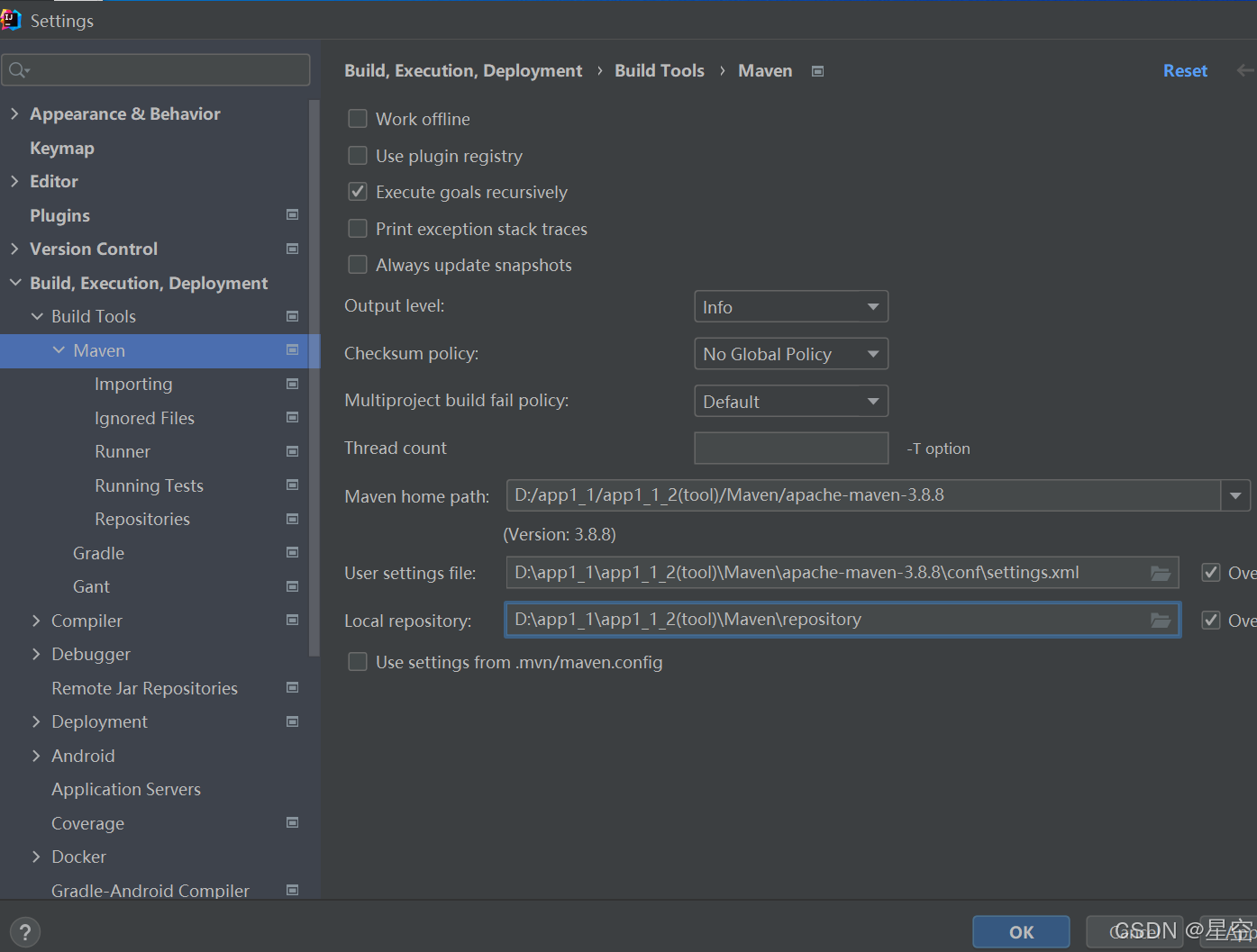Viewport: 1257px width, 952px height.
Task: Toggle Override checkbox for Local repository
Action: [1211, 620]
